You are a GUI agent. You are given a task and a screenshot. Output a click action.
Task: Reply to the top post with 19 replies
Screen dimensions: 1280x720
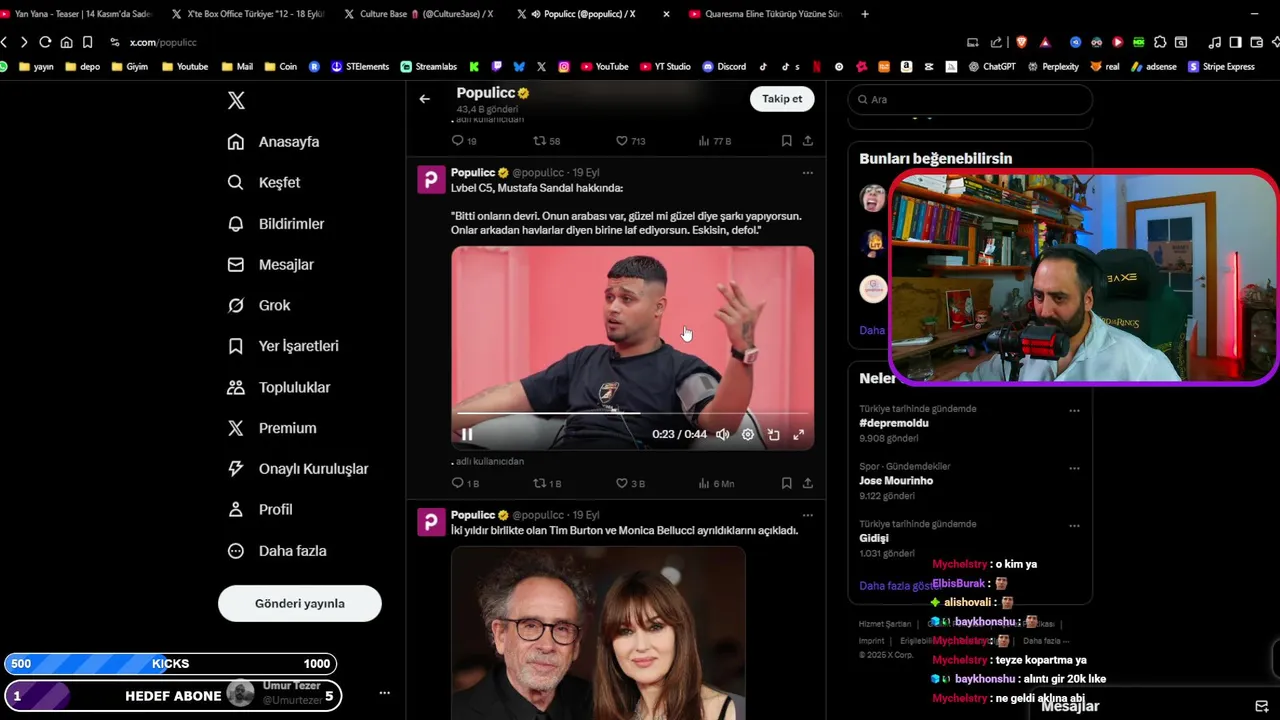(x=464, y=141)
